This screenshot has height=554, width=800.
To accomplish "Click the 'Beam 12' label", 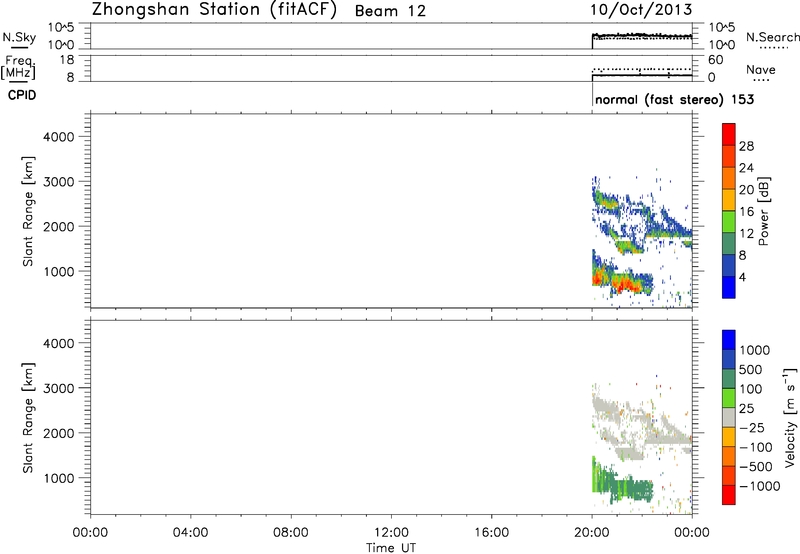I will (x=390, y=11).
